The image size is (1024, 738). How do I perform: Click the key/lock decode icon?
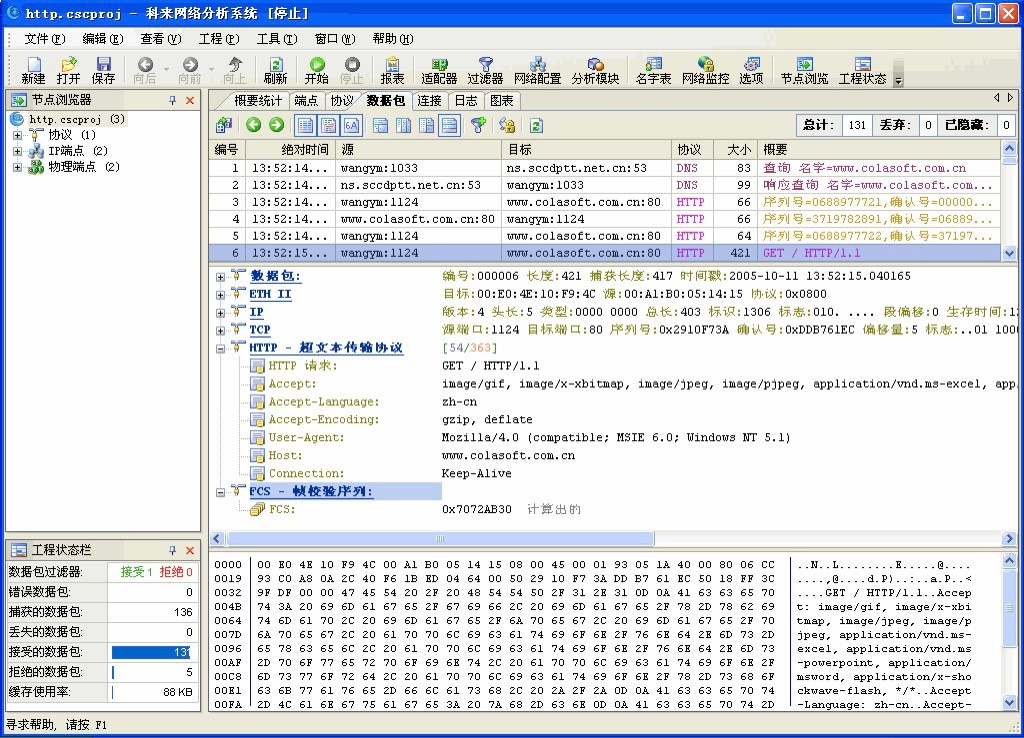(x=507, y=125)
